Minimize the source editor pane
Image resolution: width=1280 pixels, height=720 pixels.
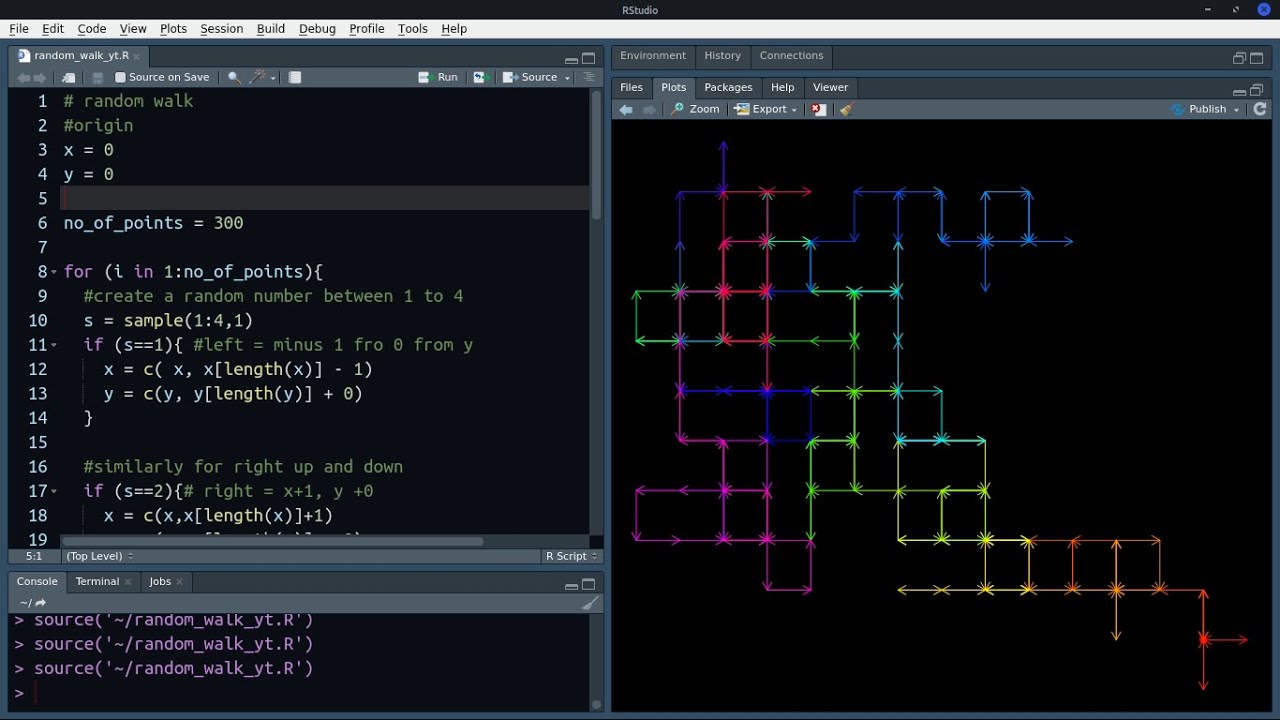571,59
